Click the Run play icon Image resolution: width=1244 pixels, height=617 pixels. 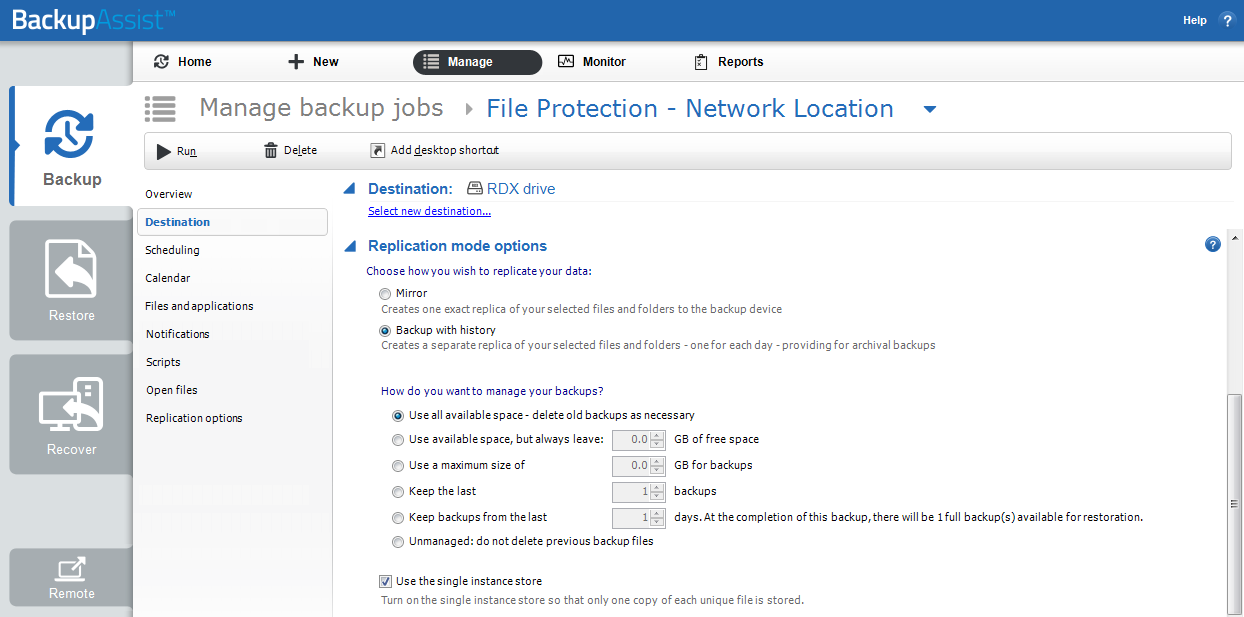(x=164, y=151)
